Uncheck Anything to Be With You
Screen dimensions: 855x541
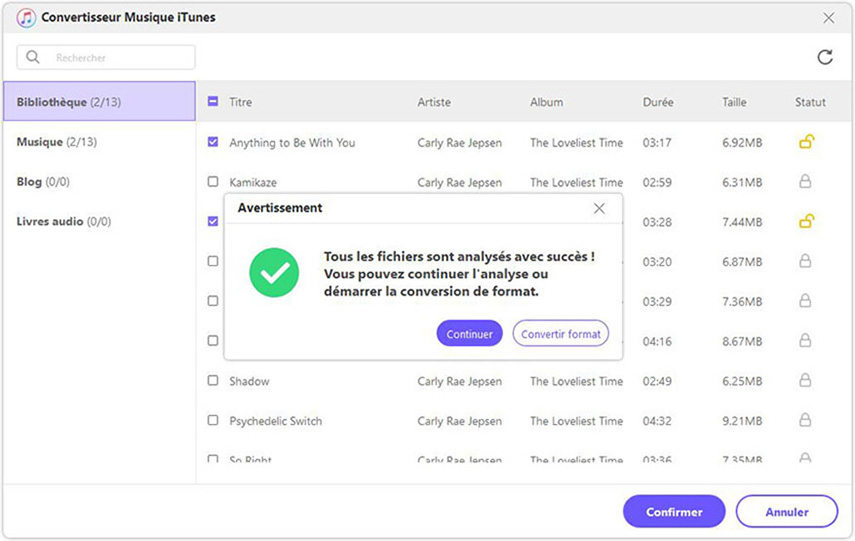pyautogui.click(x=213, y=142)
